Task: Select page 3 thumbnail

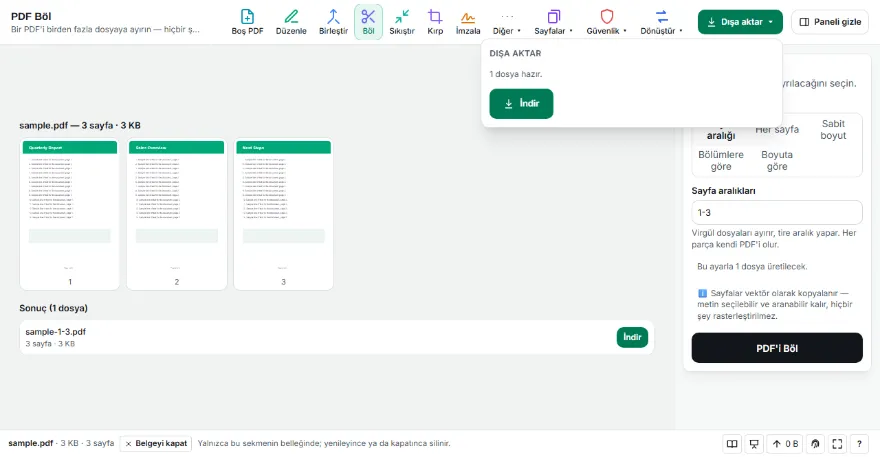Action: click(283, 214)
